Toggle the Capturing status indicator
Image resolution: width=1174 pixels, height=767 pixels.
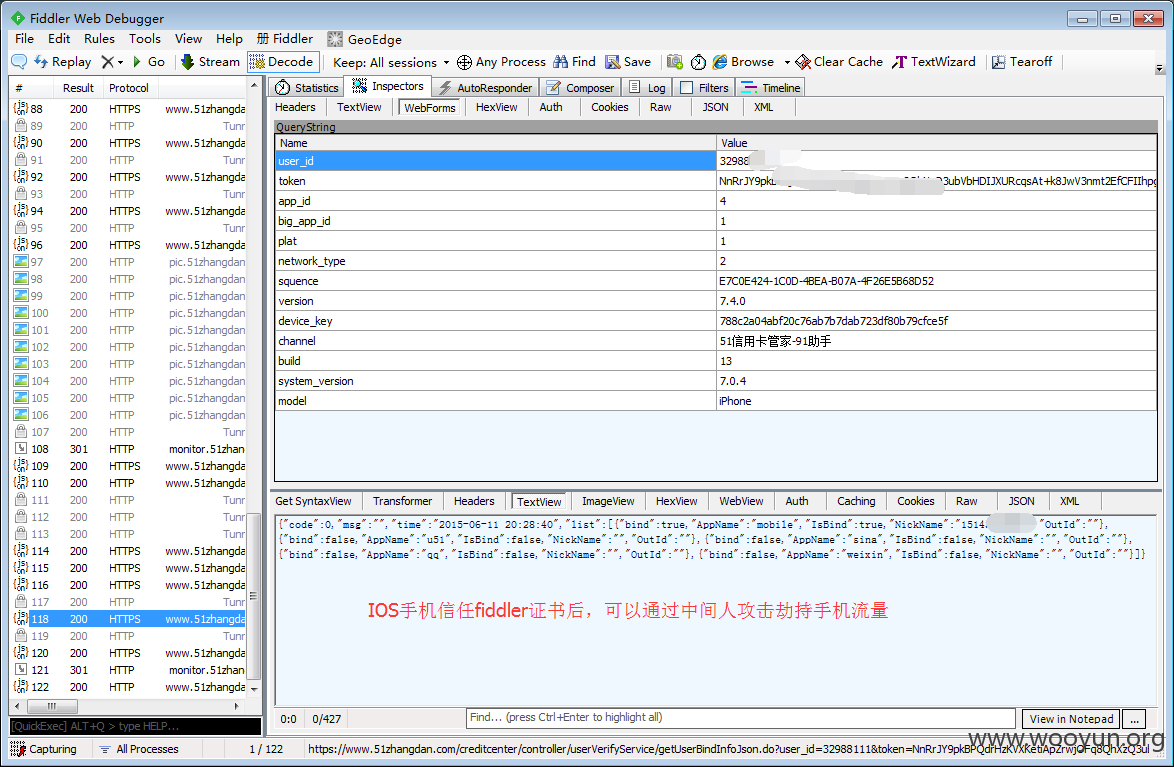coord(43,749)
